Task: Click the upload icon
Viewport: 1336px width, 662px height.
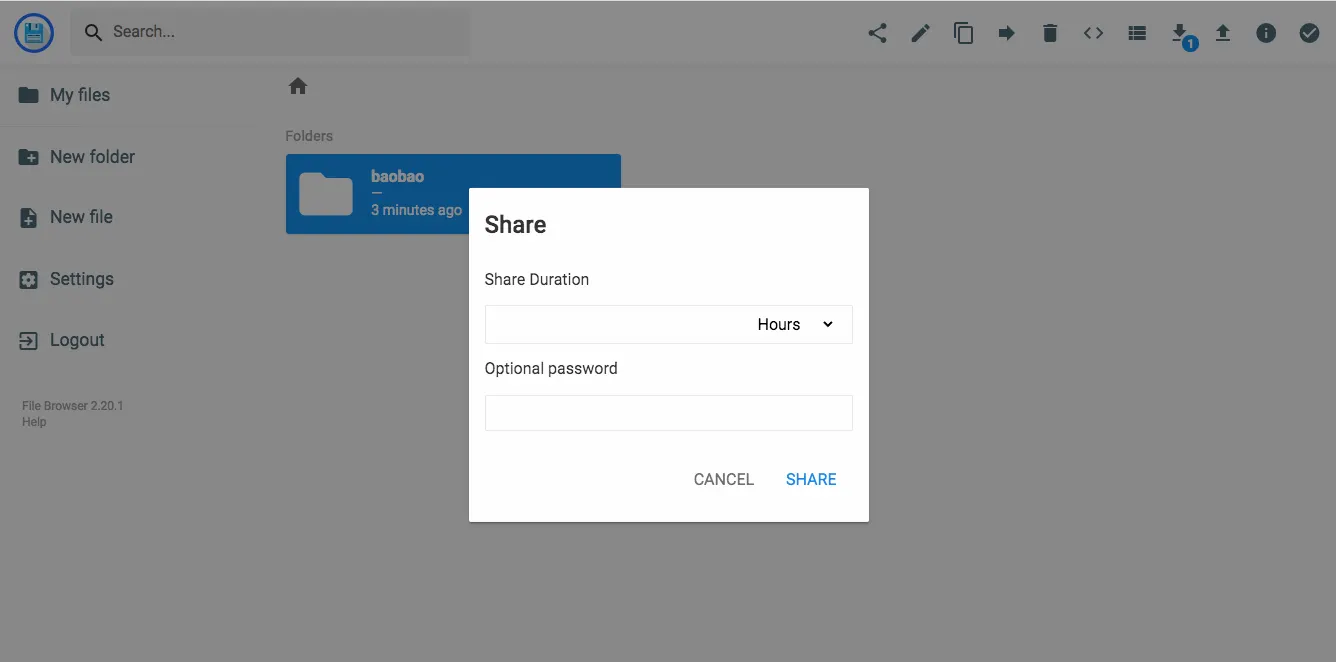Action: point(1223,33)
